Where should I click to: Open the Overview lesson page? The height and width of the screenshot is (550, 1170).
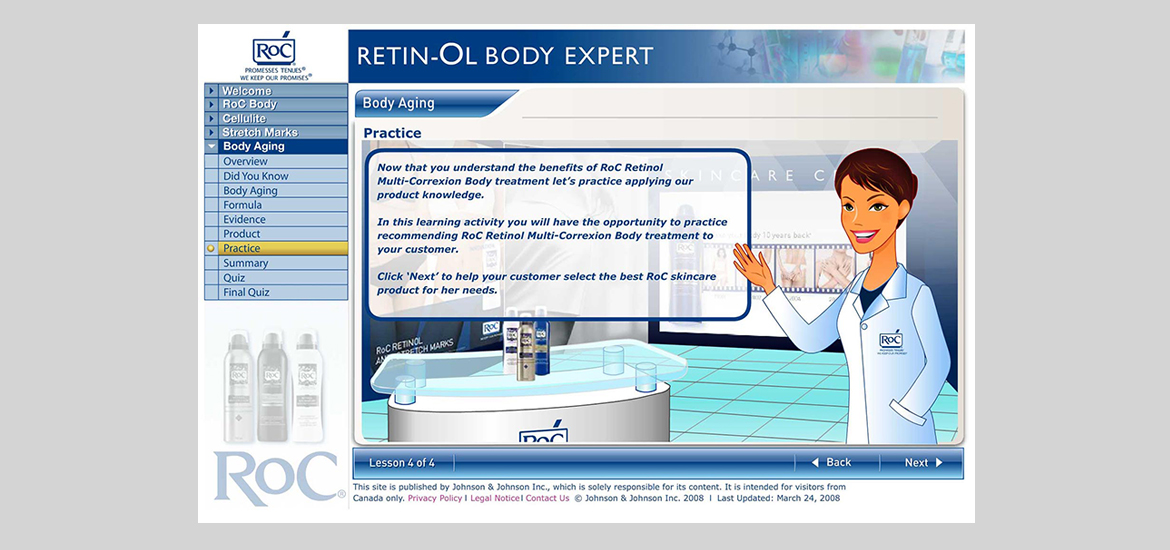245,161
